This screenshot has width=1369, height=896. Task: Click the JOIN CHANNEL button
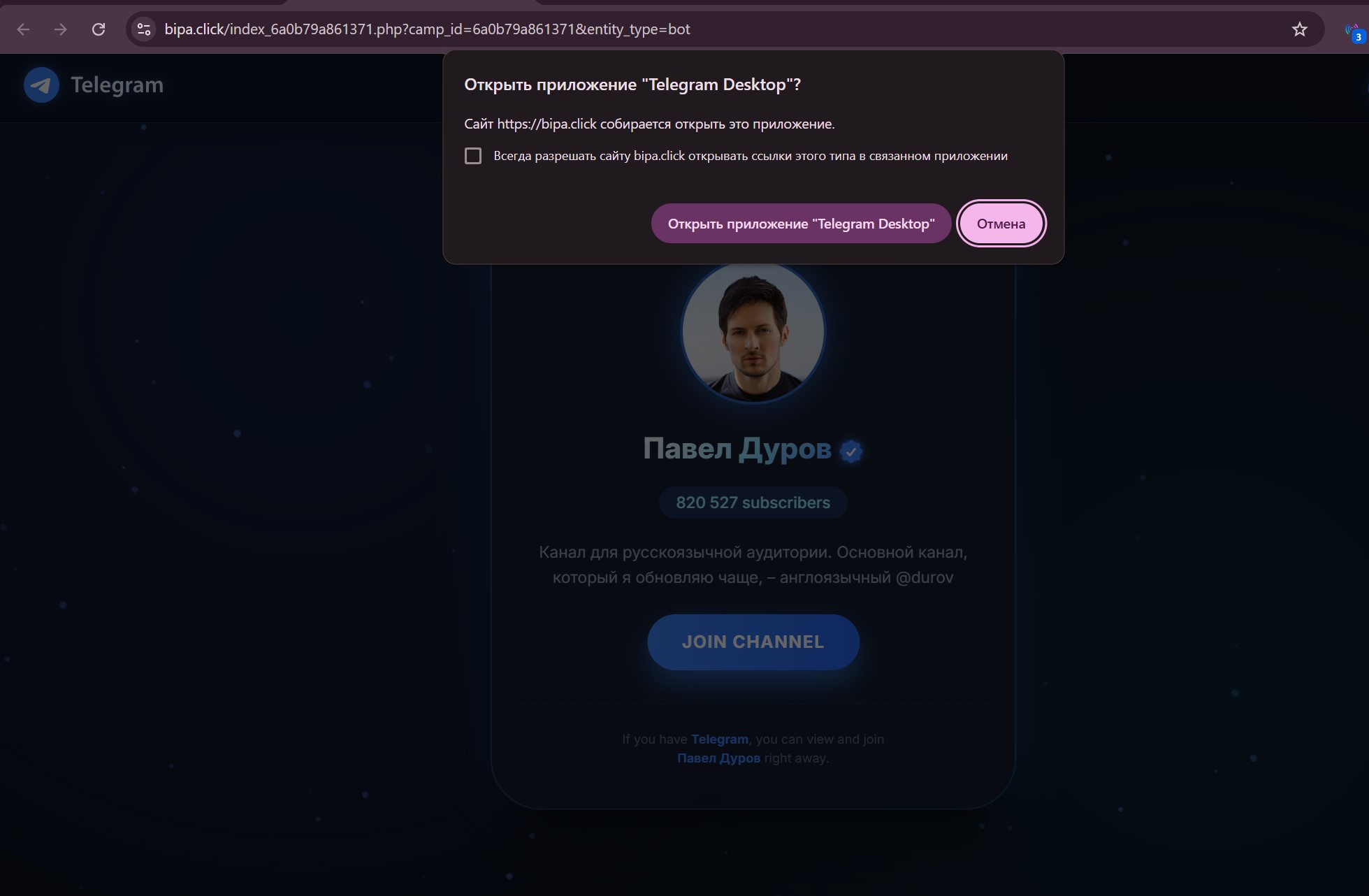753,642
